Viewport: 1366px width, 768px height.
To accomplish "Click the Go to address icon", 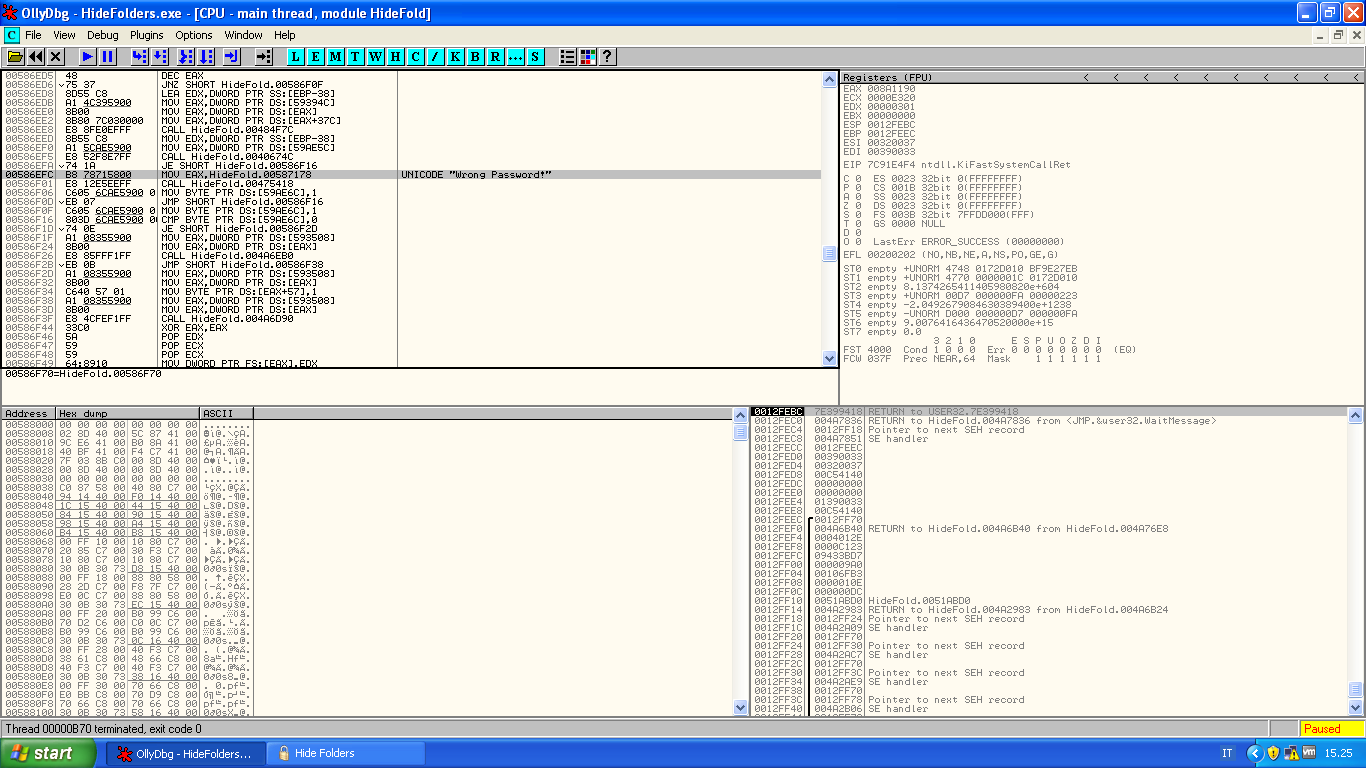I will point(264,57).
